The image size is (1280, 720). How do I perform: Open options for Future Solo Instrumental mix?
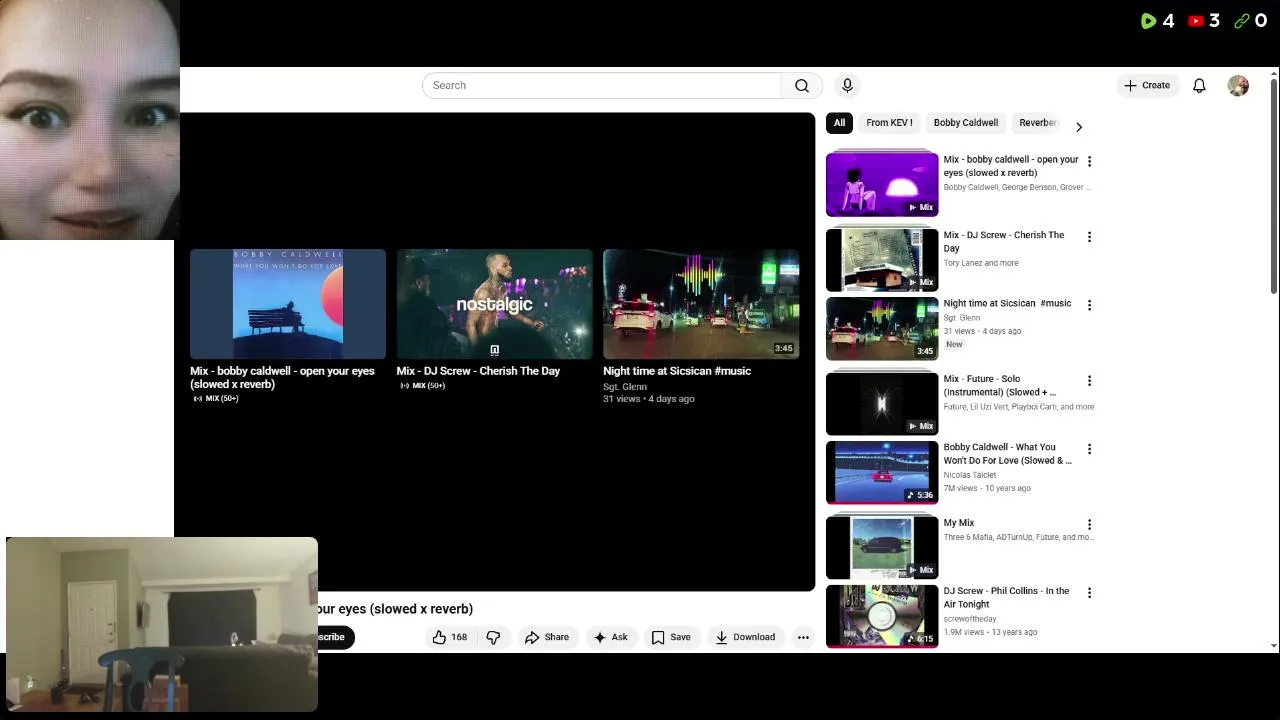[1089, 381]
